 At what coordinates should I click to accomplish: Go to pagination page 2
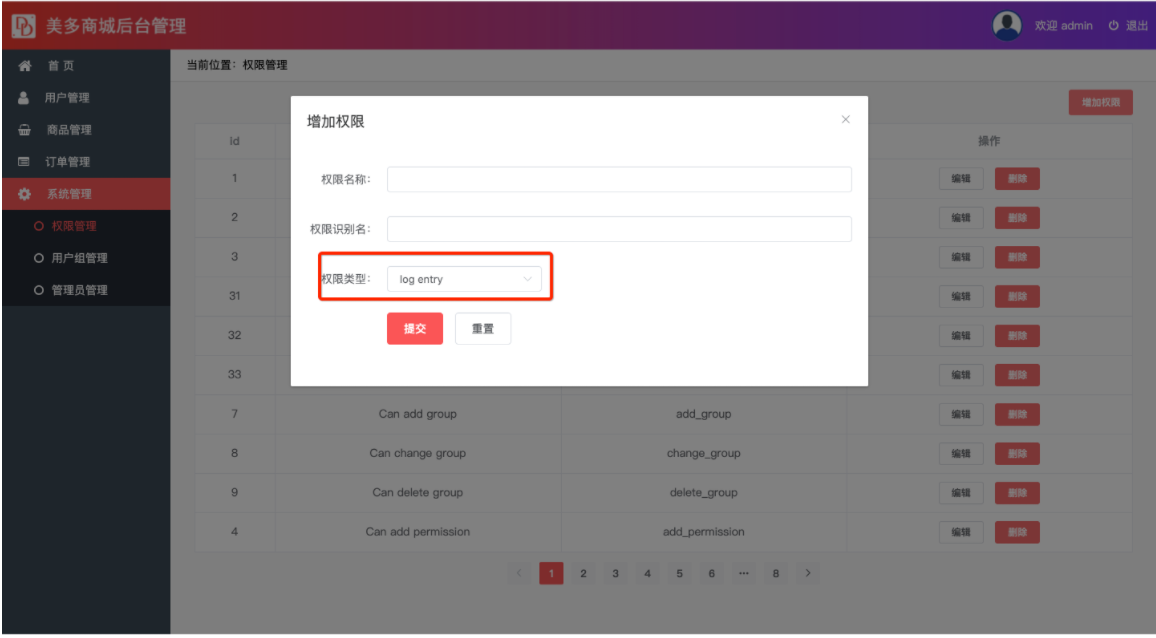pyautogui.click(x=583, y=573)
